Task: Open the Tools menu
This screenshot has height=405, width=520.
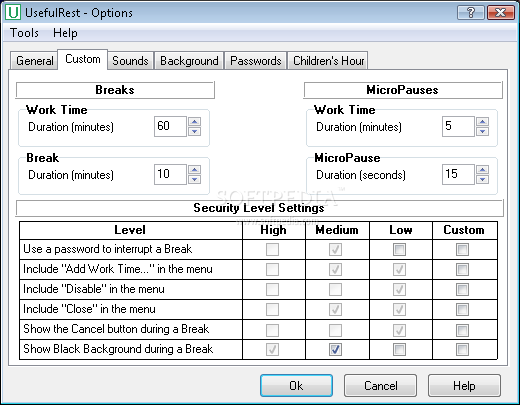Action: (24, 33)
